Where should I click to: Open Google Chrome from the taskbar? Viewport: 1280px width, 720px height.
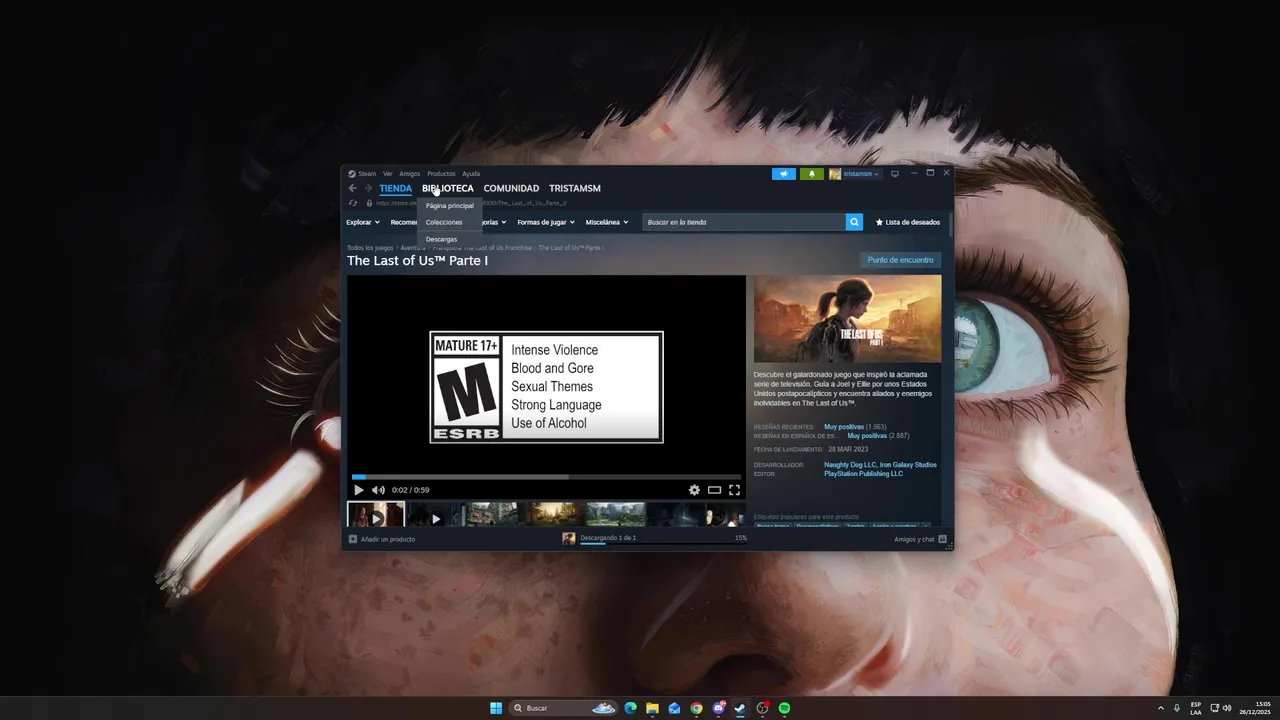[x=696, y=708]
